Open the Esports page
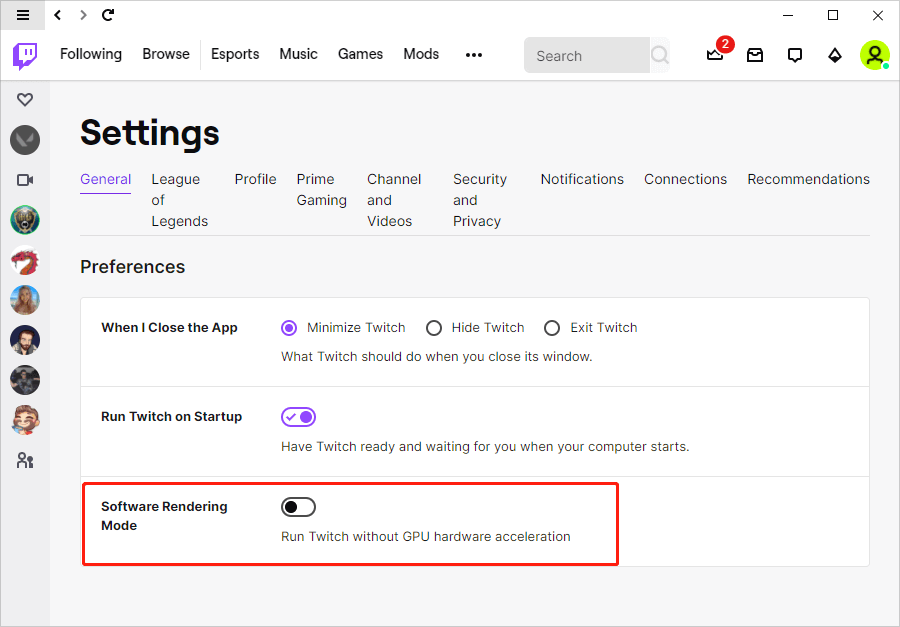The height and width of the screenshot is (627, 900). point(235,55)
